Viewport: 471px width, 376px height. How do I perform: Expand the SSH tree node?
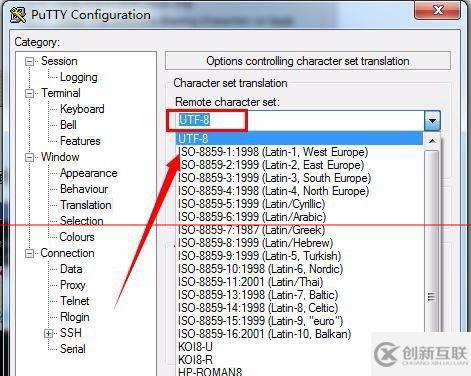point(49,333)
